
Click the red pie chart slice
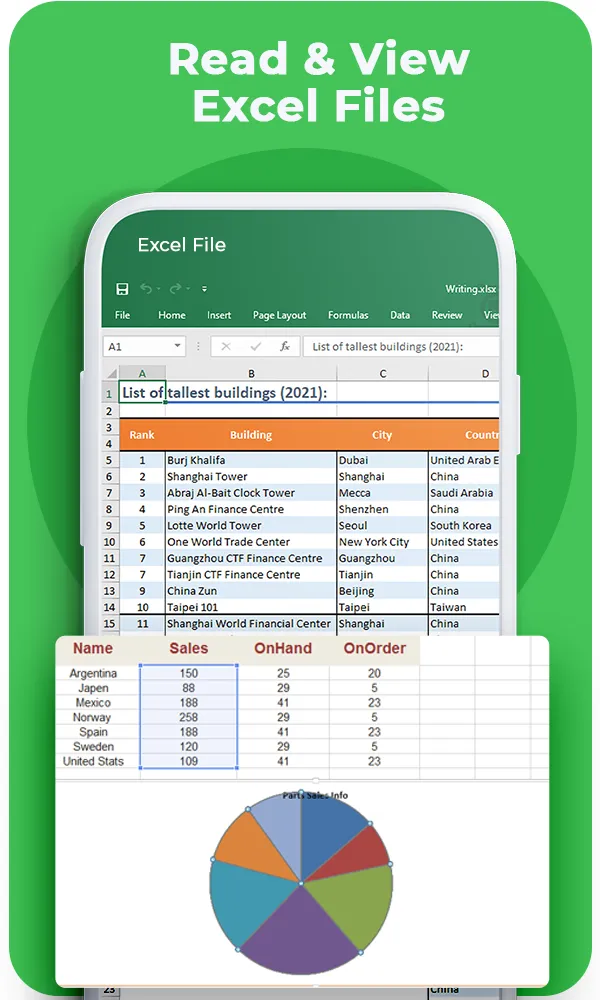click(357, 851)
